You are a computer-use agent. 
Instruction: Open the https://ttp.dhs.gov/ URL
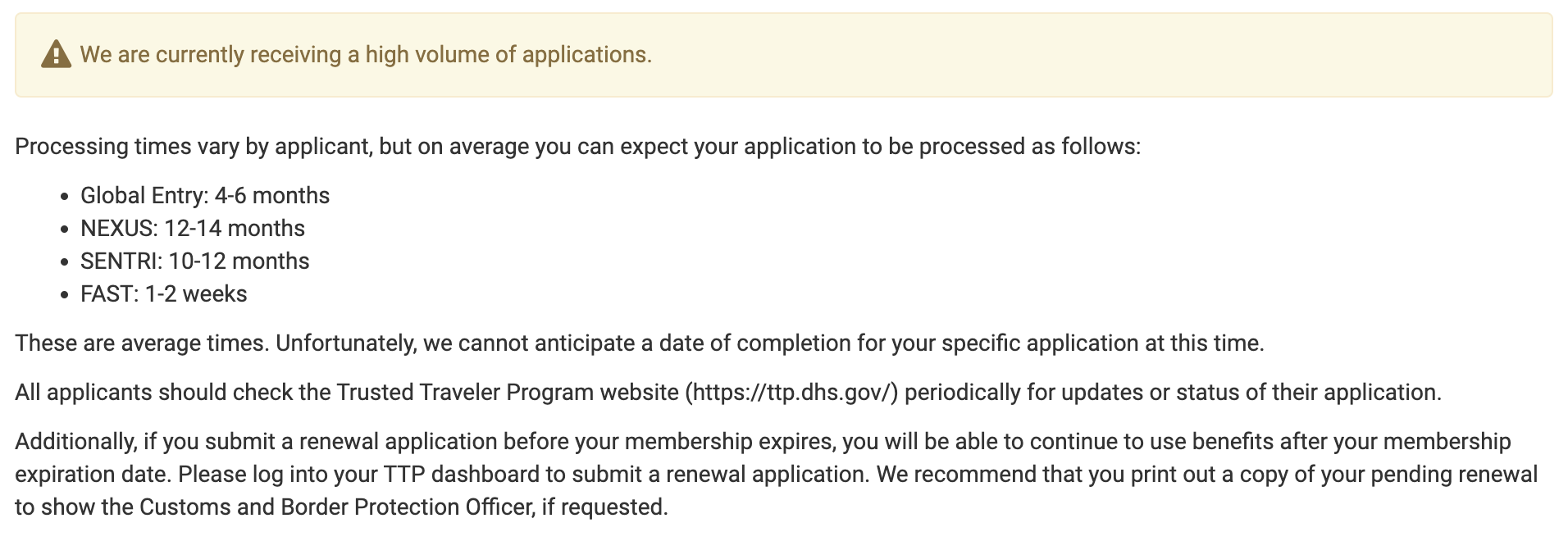792,393
